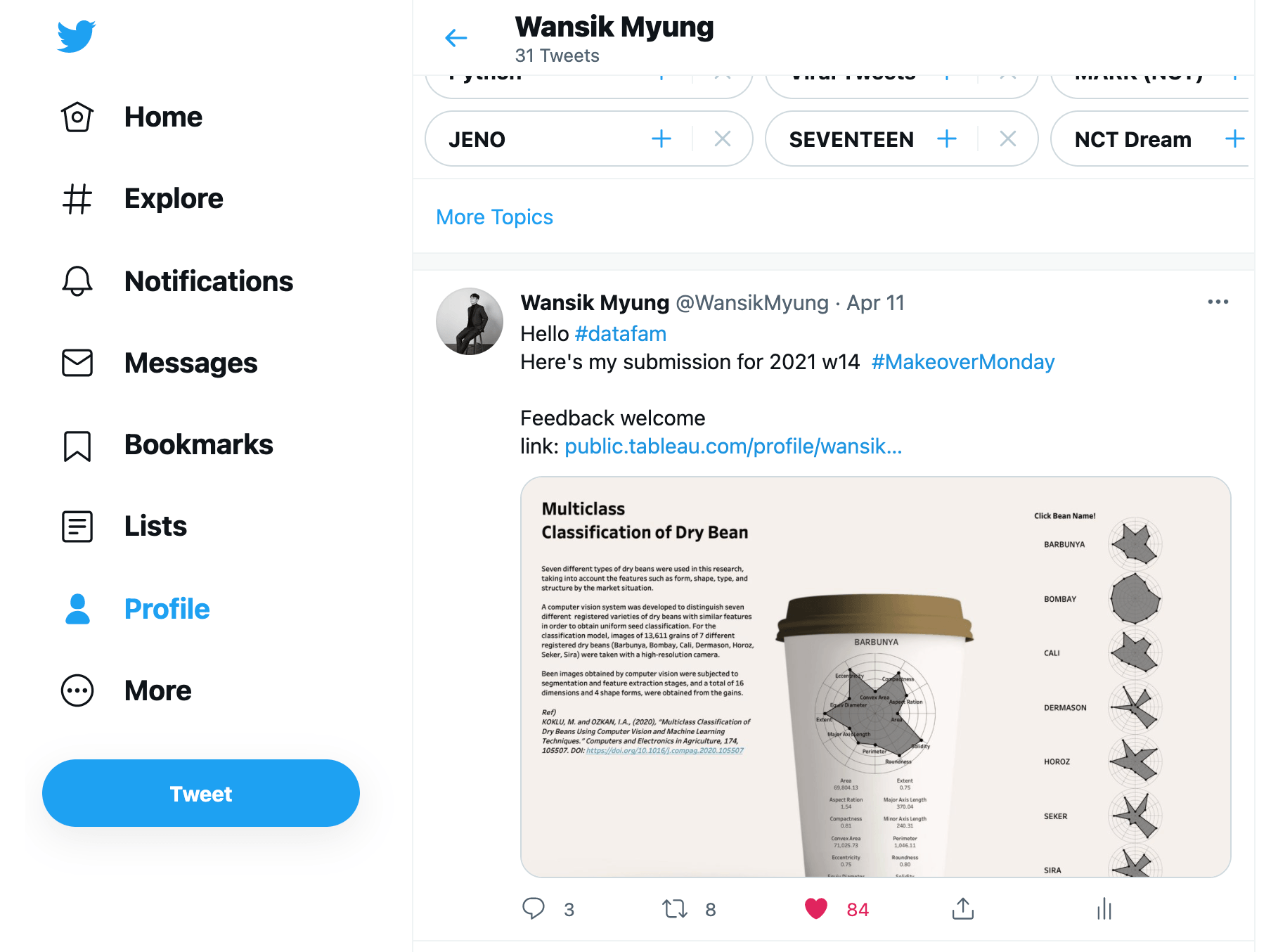This screenshot has width=1278, height=952.
Task: Open the tweet's three-dot options menu
Action: pyautogui.click(x=1218, y=302)
